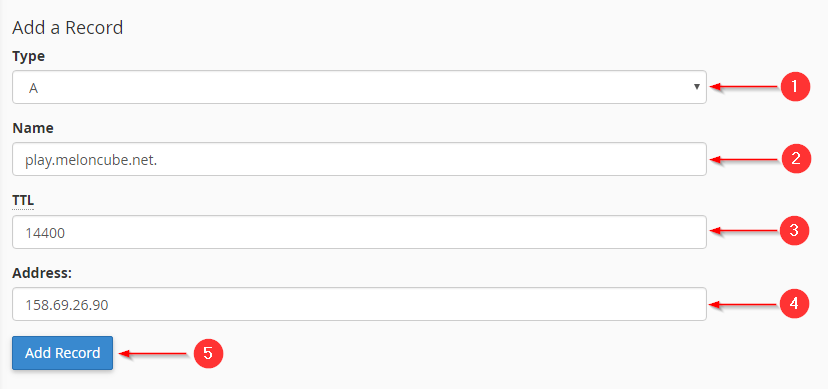Click the bold 'Name' label
This screenshot has width=828, height=389.
[x=33, y=128]
